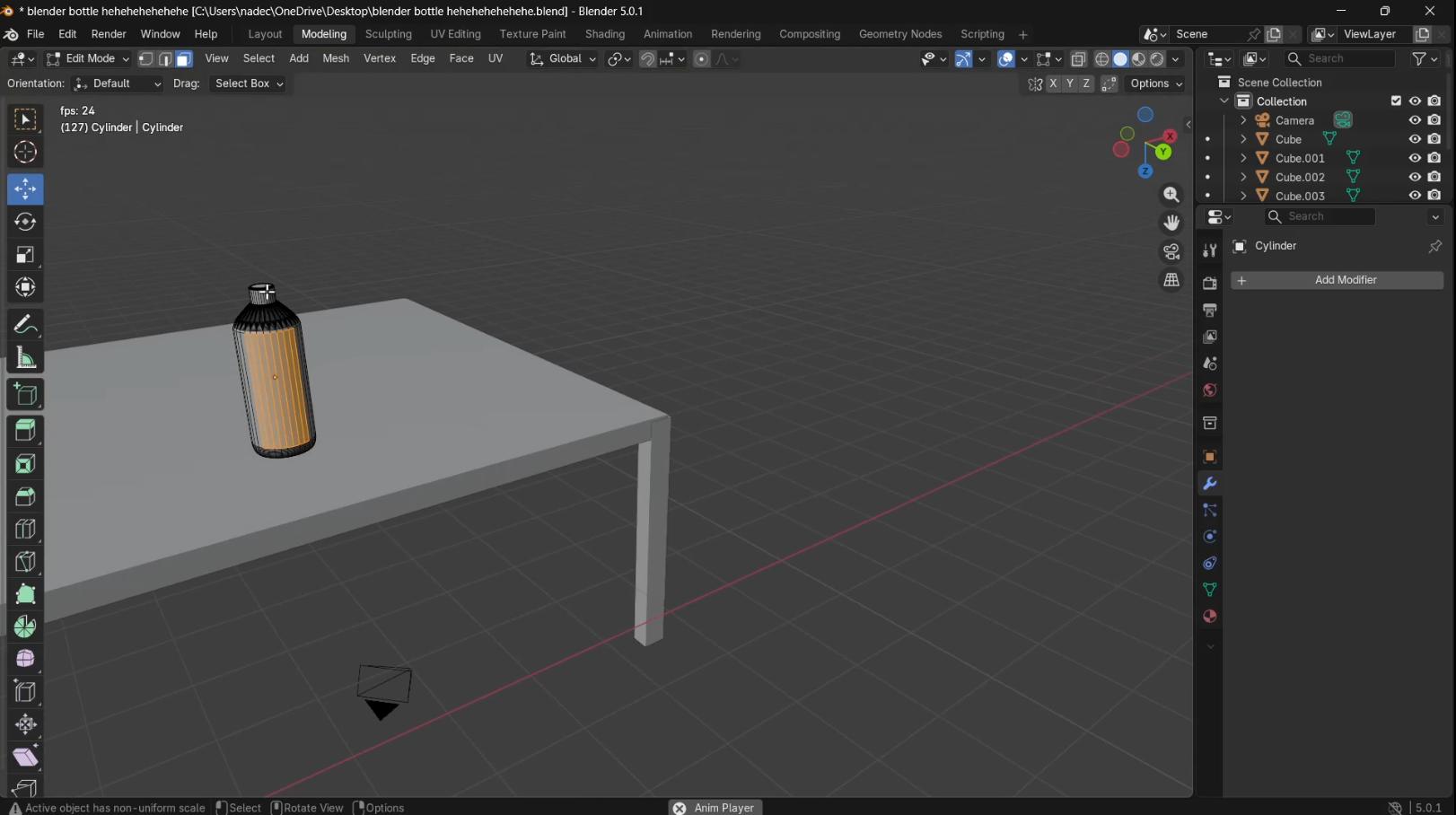Image resolution: width=1456 pixels, height=815 pixels.
Task: Open the Select Box drag dropdown
Action: tap(248, 83)
